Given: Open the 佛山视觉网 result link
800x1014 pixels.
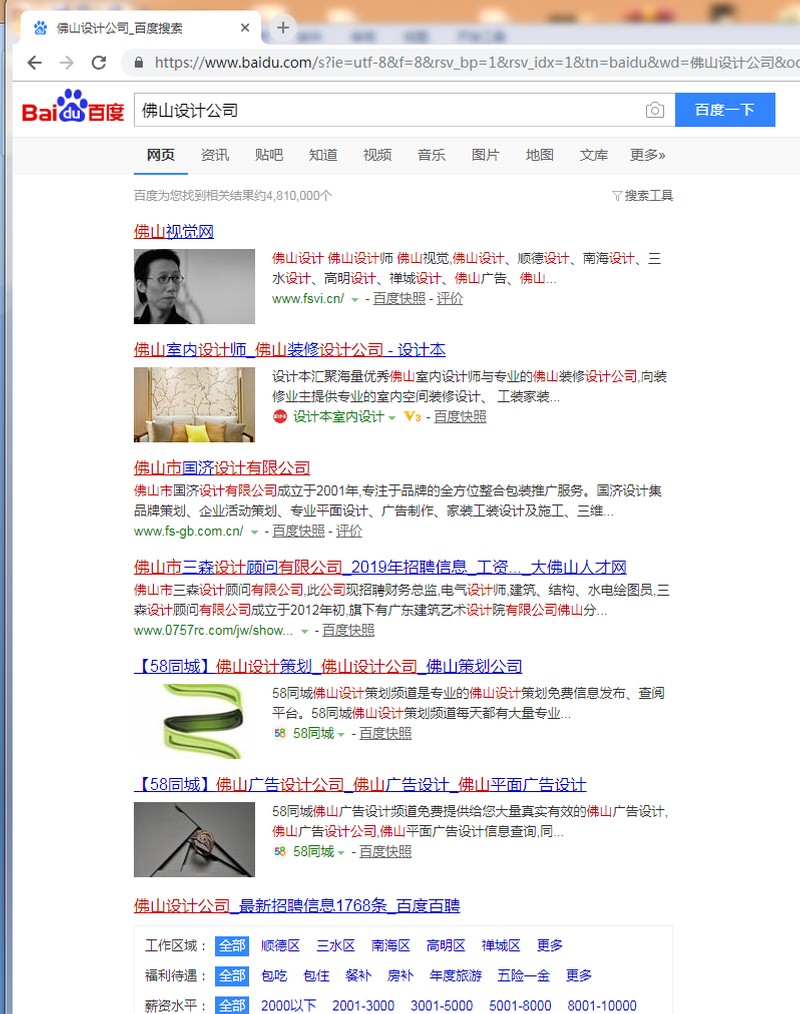Looking at the screenshot, I should point(173,232).
